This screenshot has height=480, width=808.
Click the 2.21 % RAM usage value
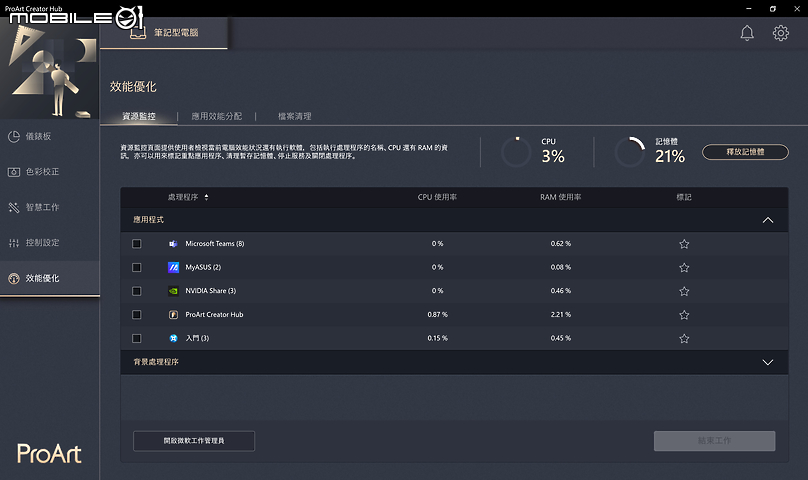pos(561,315)
